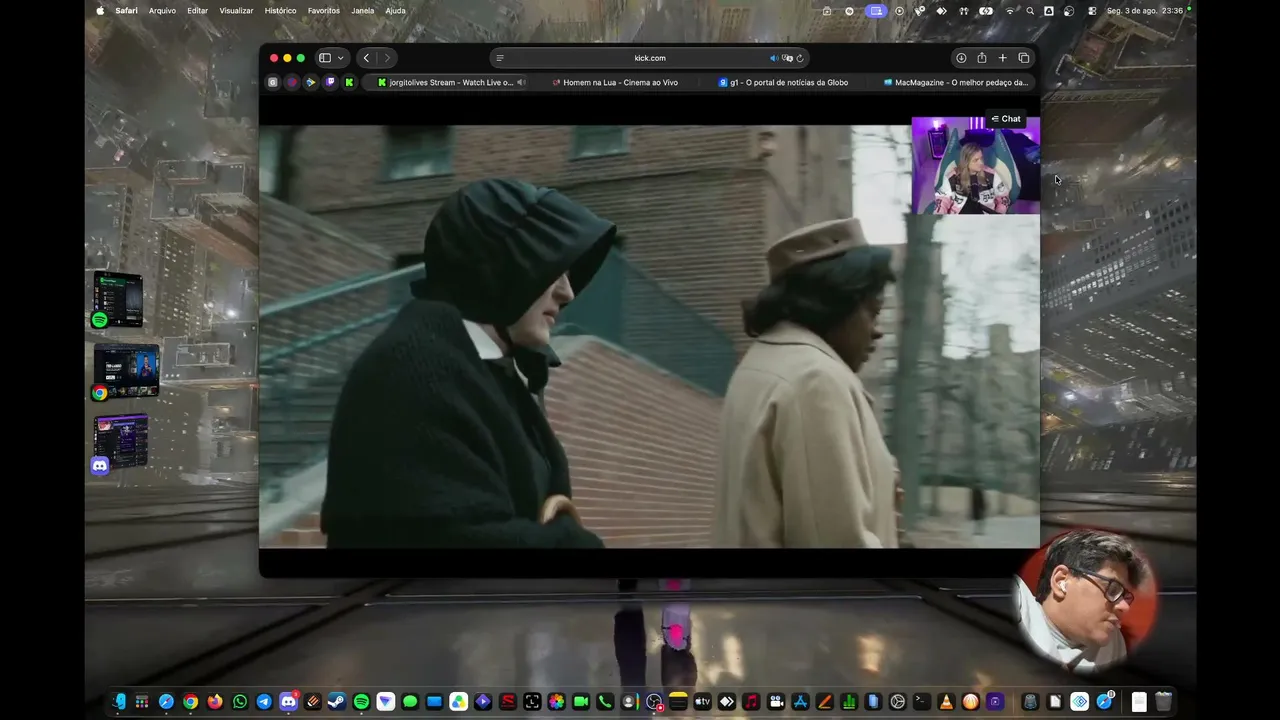Open Finder from the Dock
The height and width of the screenshot is (720, 1280).
[120, 702]
